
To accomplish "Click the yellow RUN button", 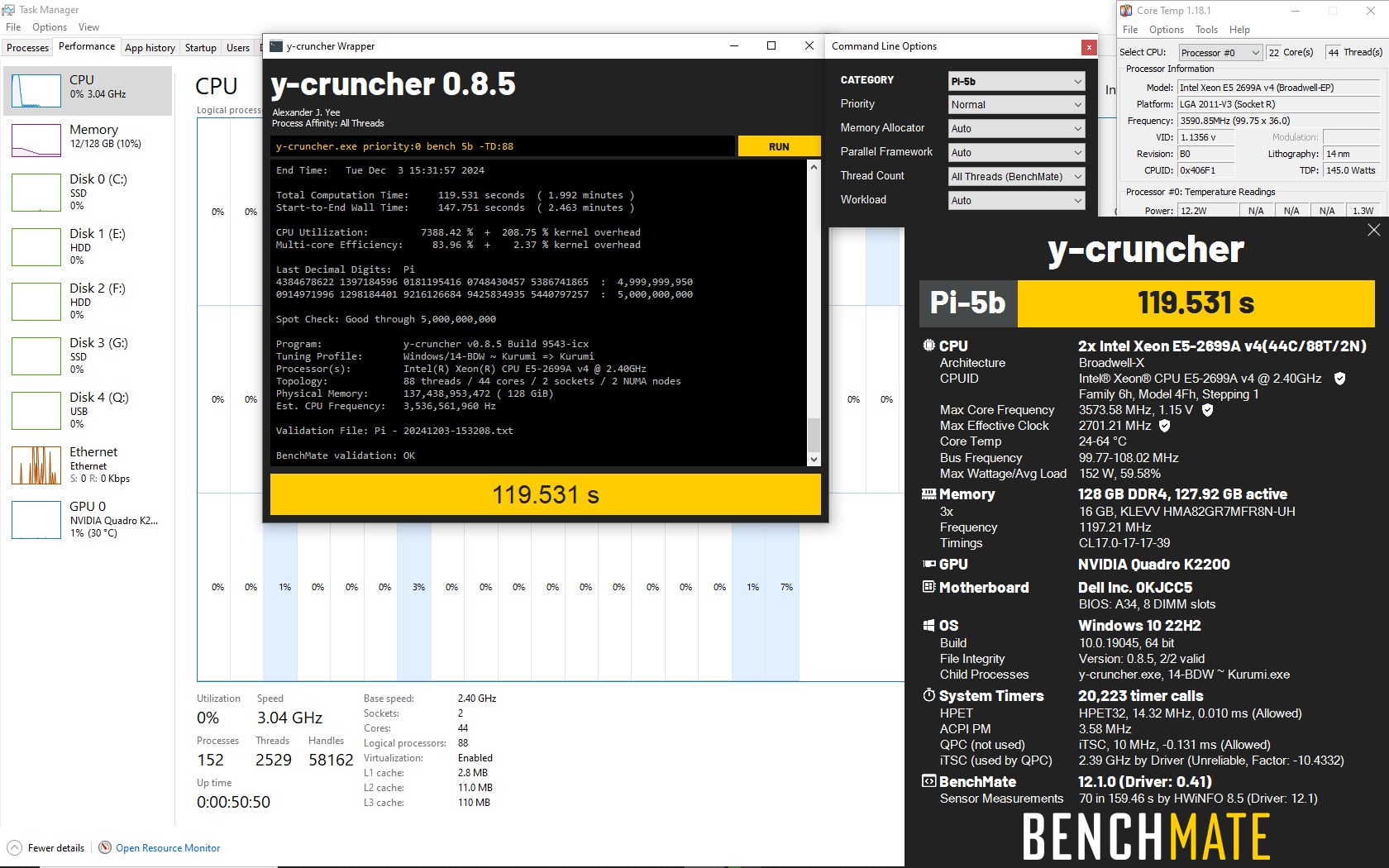I will tap(779, 146).
